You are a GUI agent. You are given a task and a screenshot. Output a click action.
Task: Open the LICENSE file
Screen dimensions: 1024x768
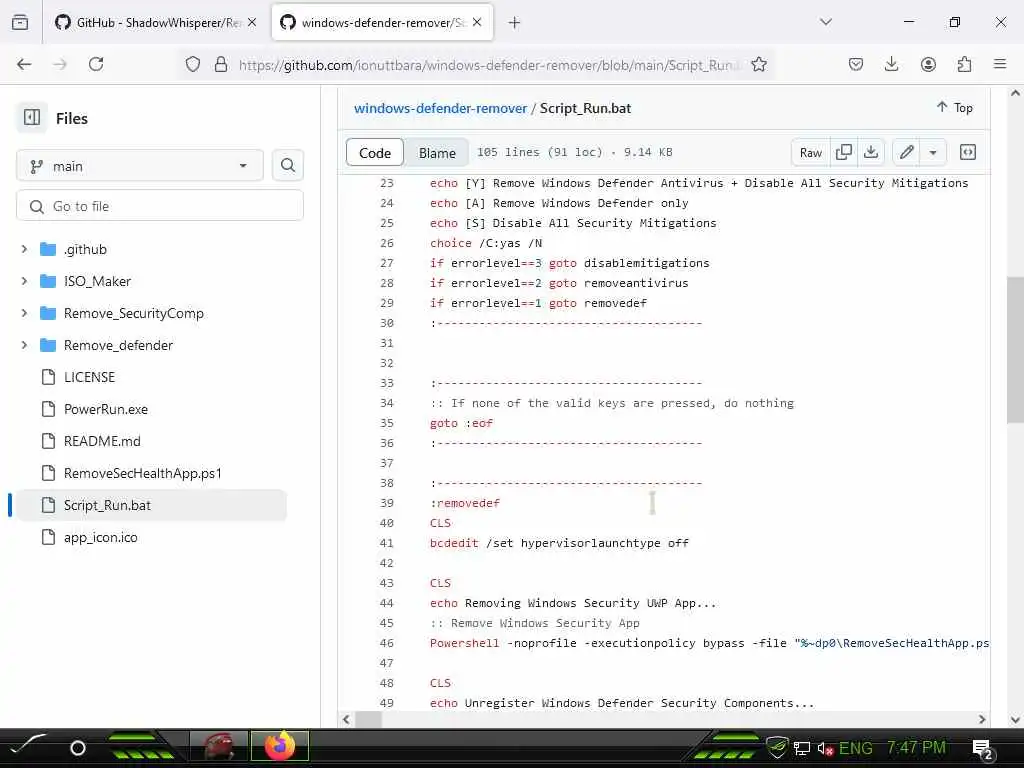(x=89, y=377)
